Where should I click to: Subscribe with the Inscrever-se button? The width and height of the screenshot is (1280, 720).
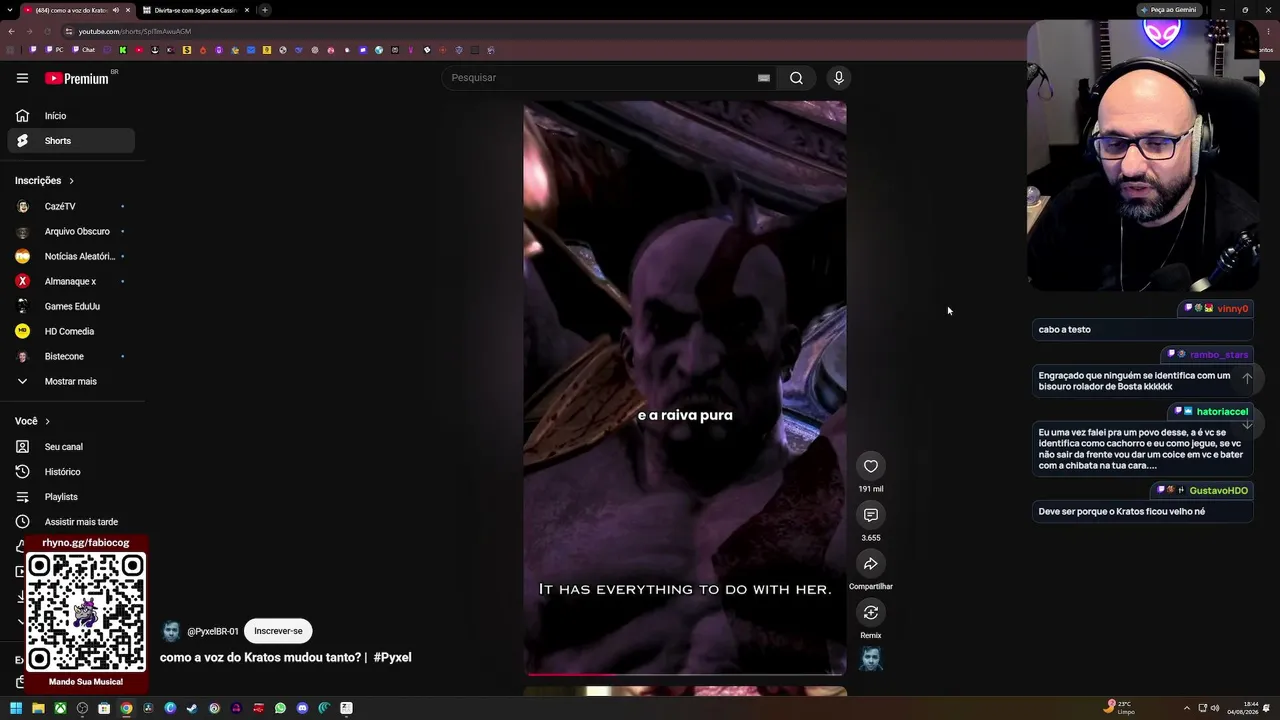(x=278, y=631)
